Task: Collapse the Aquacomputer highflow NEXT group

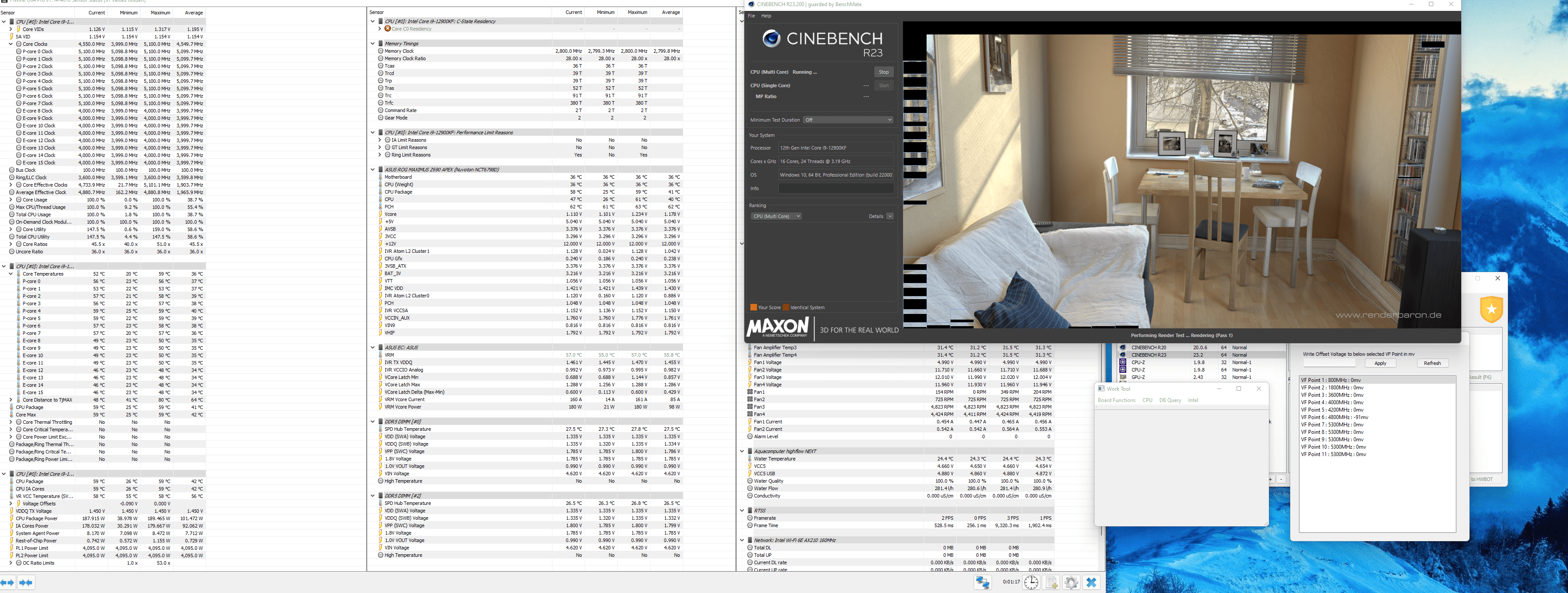Action: click(742, 451)
